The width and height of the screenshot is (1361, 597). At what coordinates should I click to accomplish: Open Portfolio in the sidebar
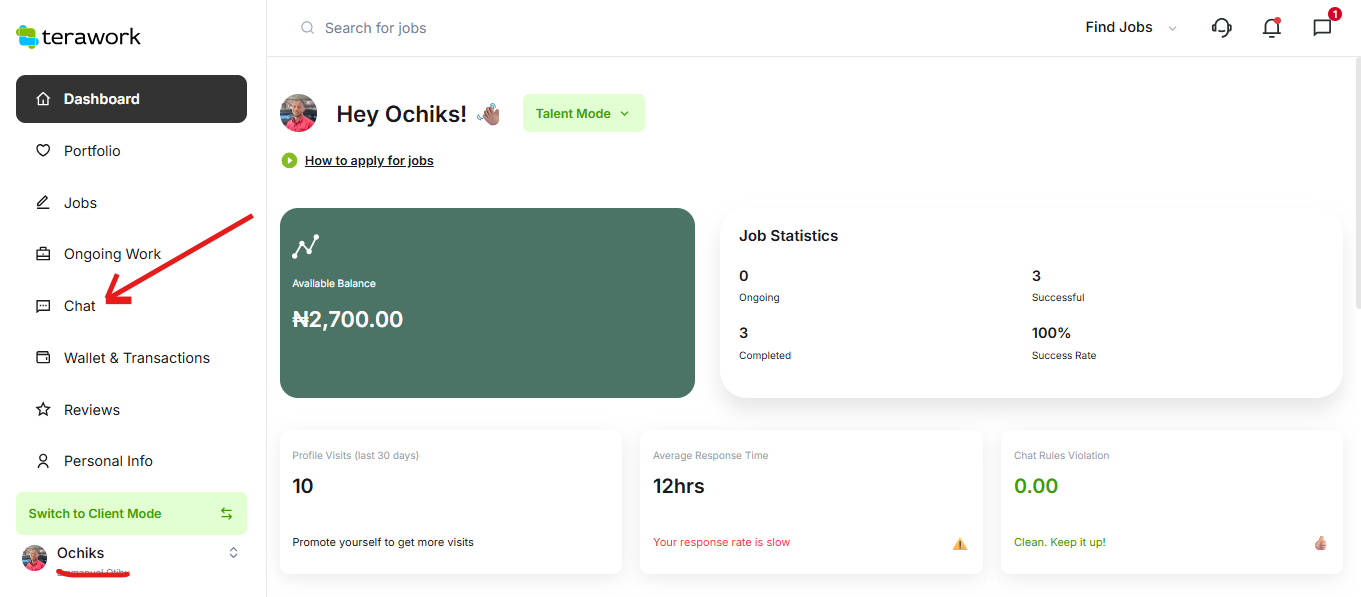(92, 151)
